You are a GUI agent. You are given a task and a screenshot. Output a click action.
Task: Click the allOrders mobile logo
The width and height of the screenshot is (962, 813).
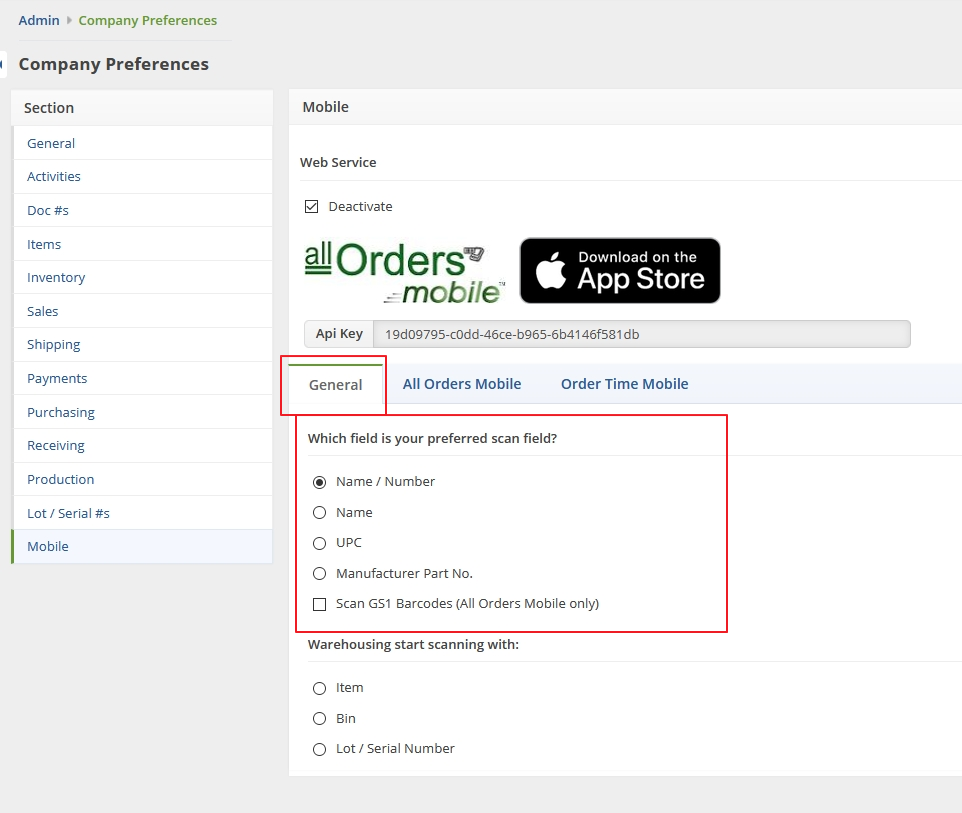(x=405, y=272)
